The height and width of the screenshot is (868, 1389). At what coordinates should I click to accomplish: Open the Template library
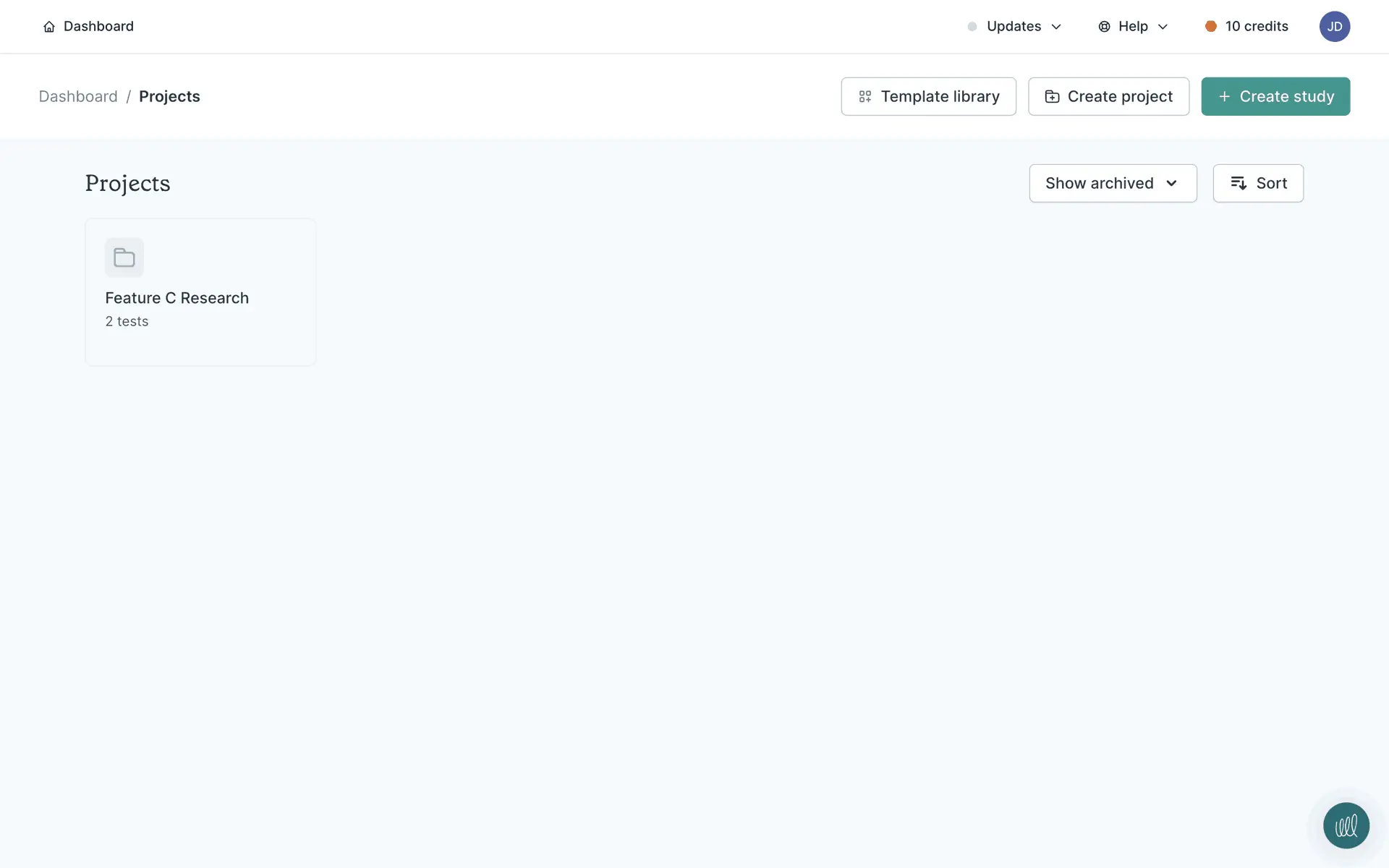(x=939, y=96)
